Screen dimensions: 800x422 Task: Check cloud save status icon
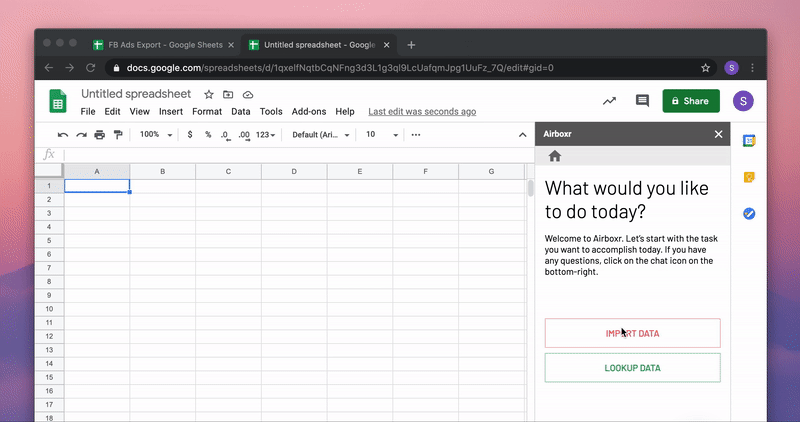point(248,94)
